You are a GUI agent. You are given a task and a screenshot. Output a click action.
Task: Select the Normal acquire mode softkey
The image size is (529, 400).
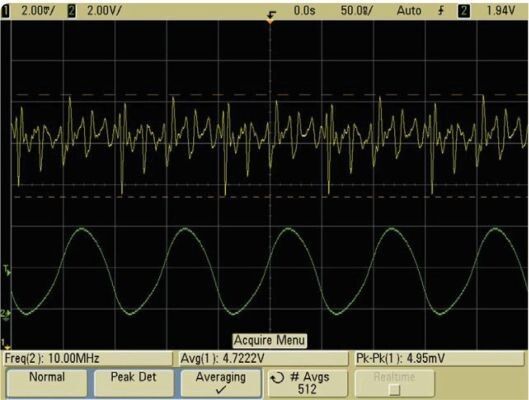click(47, 383)
